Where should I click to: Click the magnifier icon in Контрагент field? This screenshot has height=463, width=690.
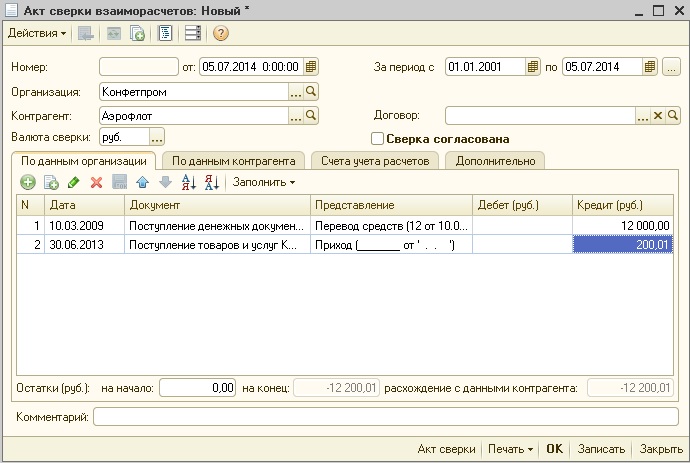tap(311, 116)
